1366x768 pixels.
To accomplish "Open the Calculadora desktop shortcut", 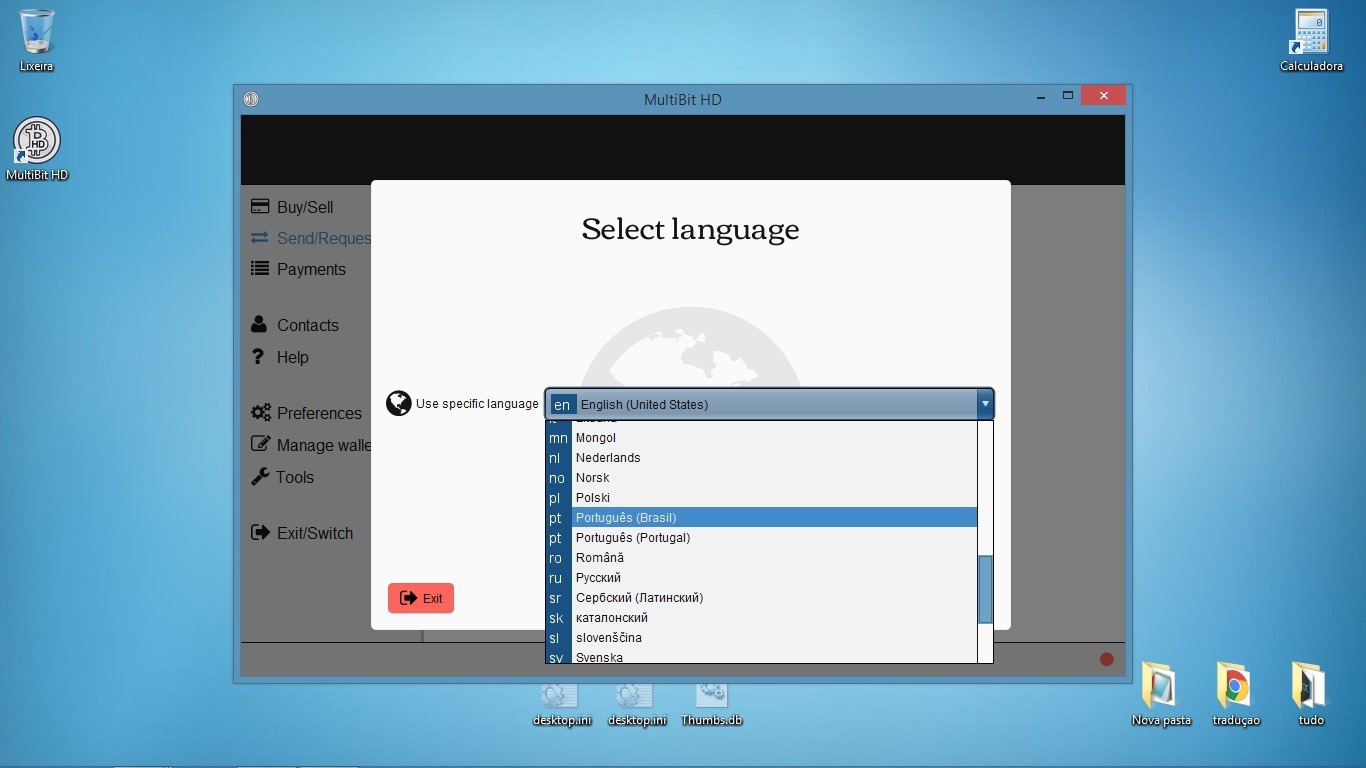I will click(x=1310, y=33).
